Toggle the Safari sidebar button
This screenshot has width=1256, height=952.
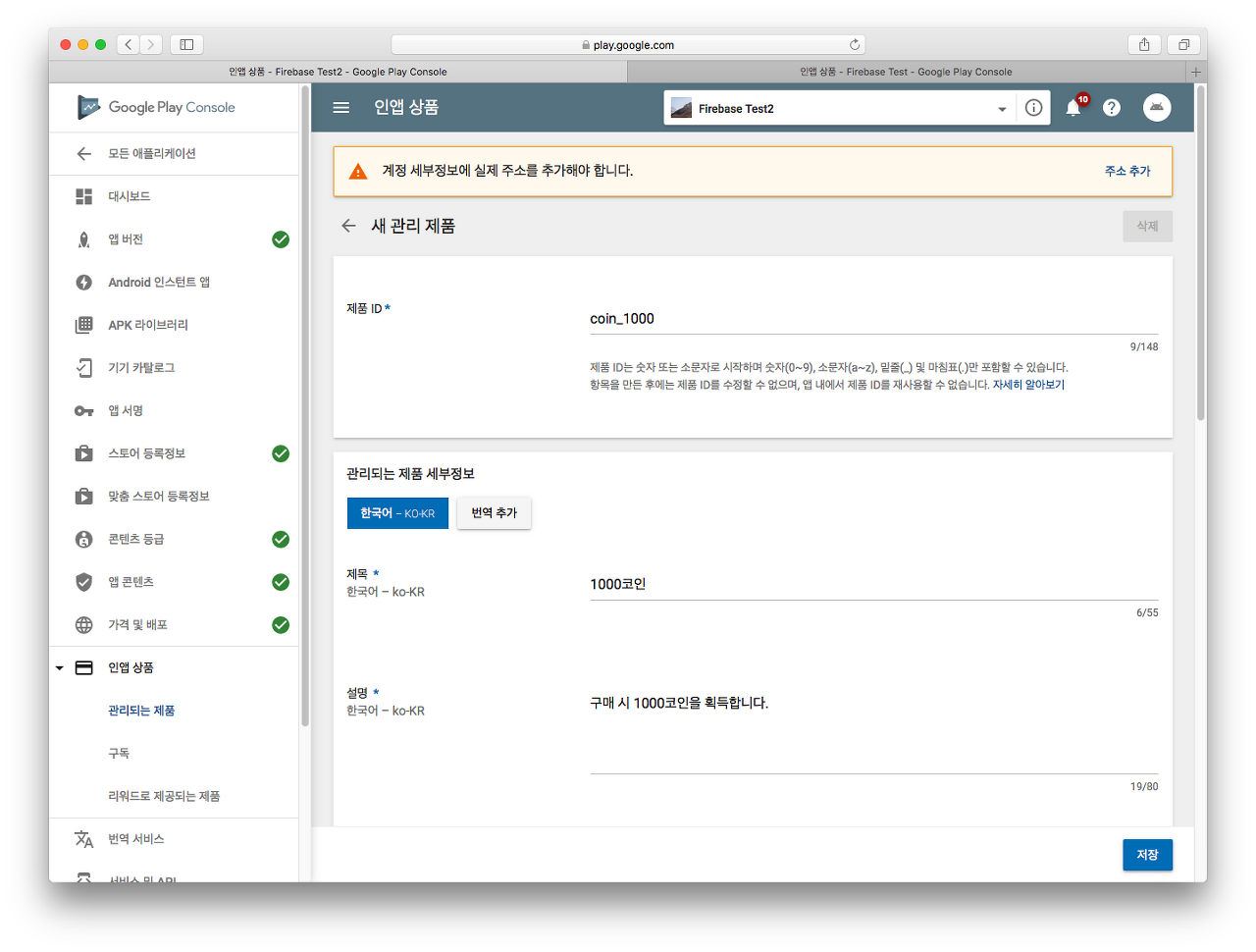coord(186,44)
